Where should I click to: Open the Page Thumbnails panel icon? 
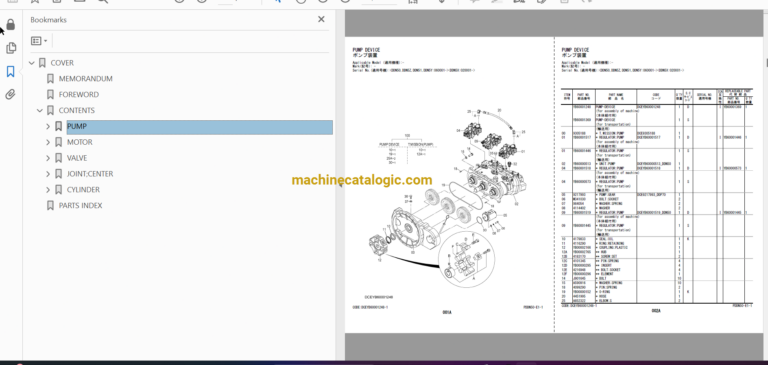coord(11,48)
